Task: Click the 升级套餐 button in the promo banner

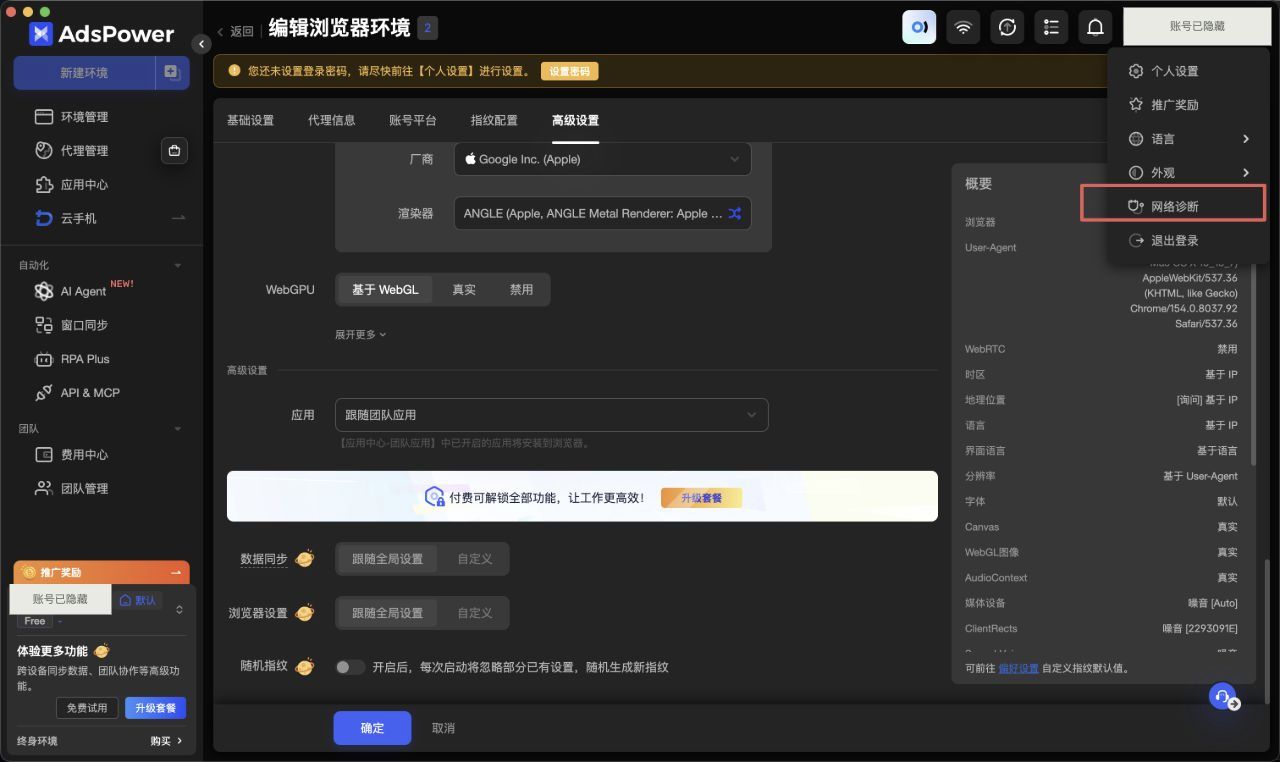Action: (x=701, y=497)
